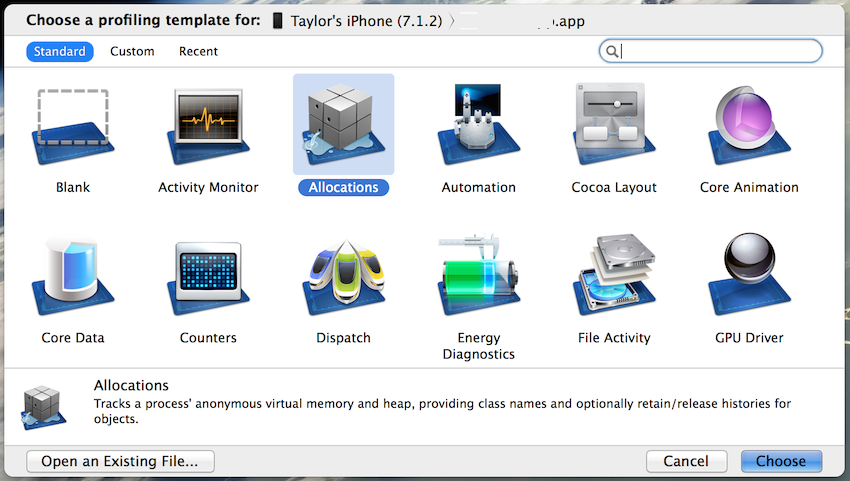Select the Automation robot icon
The height and width of the screenshot is (481, 850).
(479, 124)
